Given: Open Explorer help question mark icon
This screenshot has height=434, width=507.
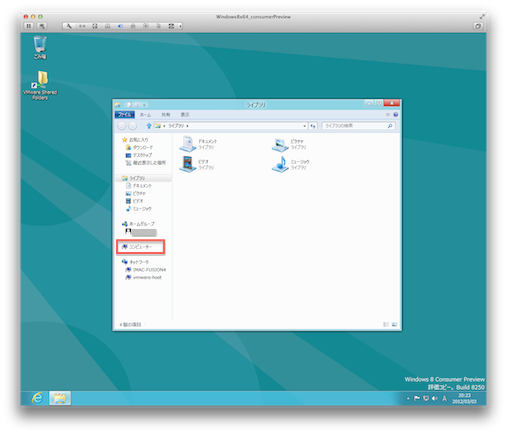Looking at the screenshot, I should coord(396,115).
